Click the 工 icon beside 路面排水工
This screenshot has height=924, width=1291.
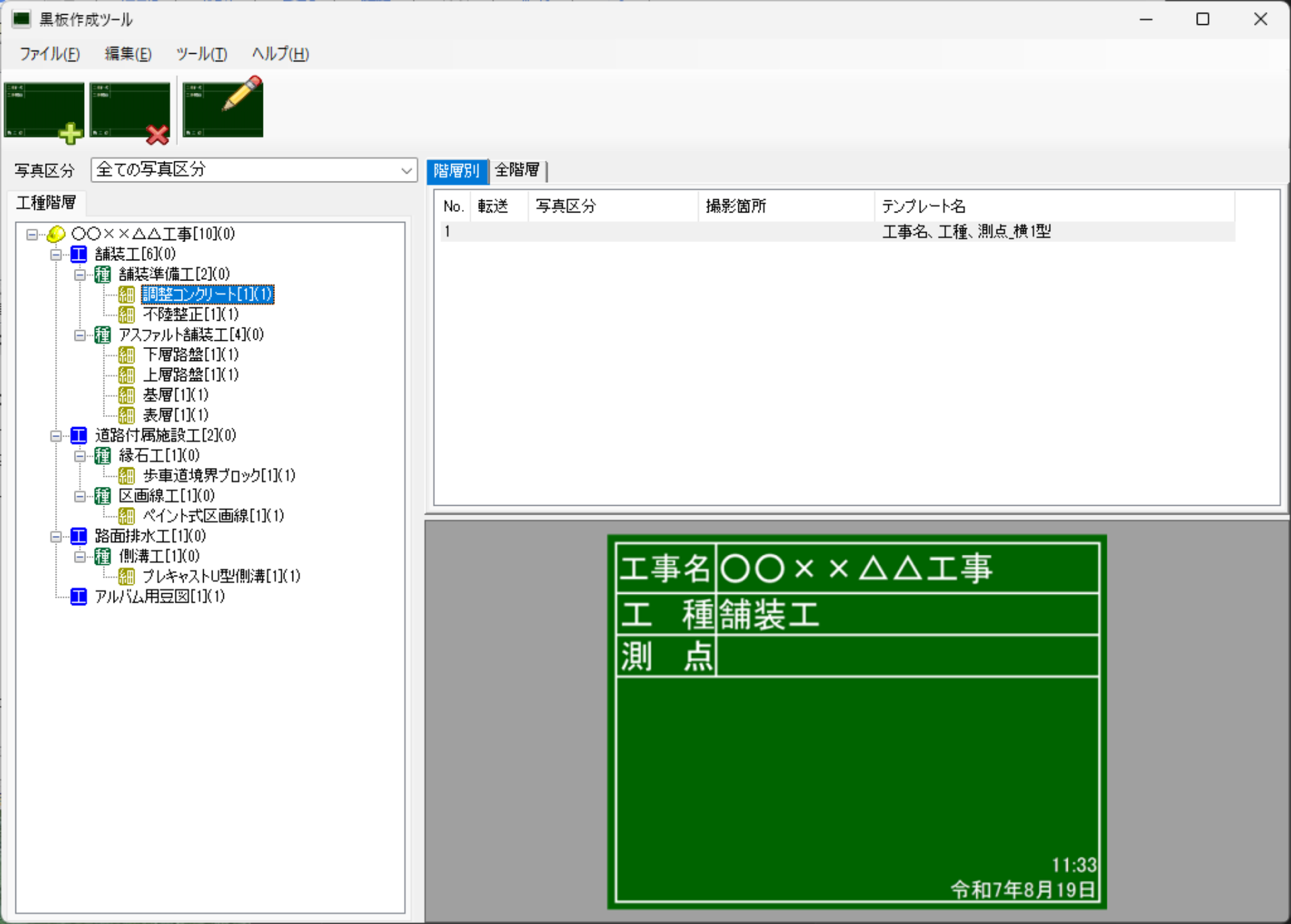coord(79,536)
